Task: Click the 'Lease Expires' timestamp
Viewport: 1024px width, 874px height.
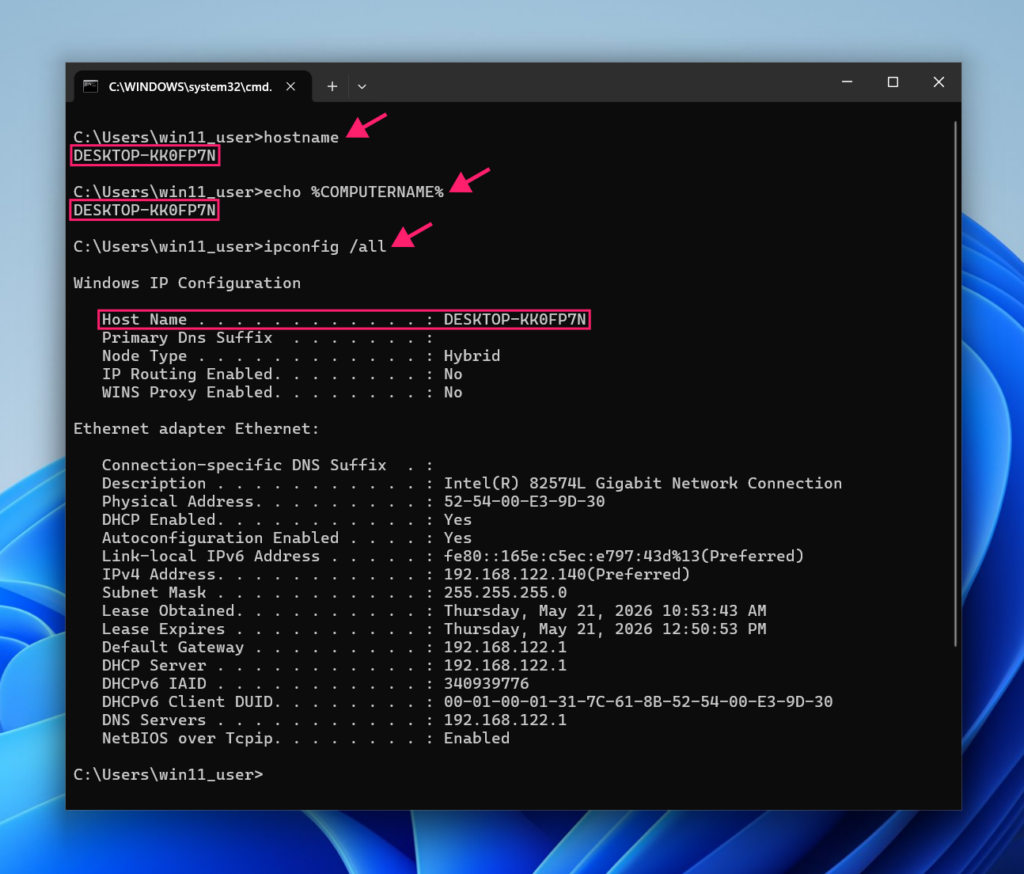Action: tap(605, 629)
